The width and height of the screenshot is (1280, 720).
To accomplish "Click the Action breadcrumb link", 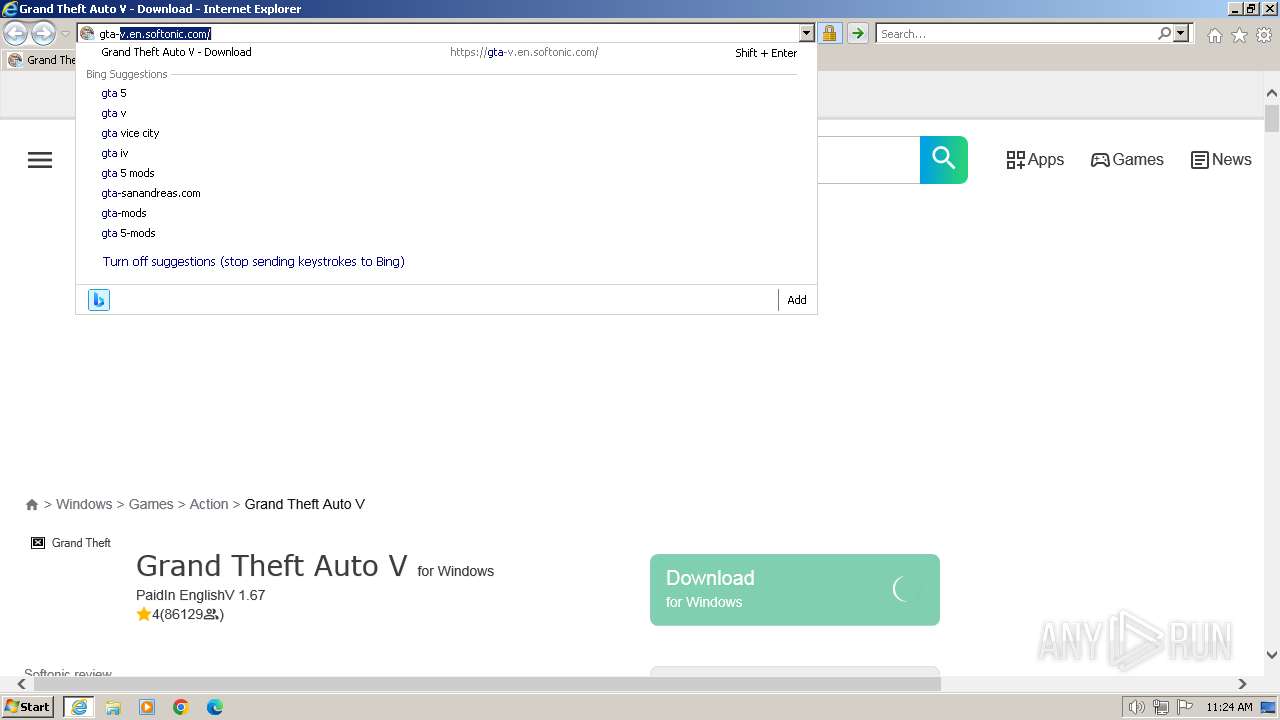I will 209,504.
